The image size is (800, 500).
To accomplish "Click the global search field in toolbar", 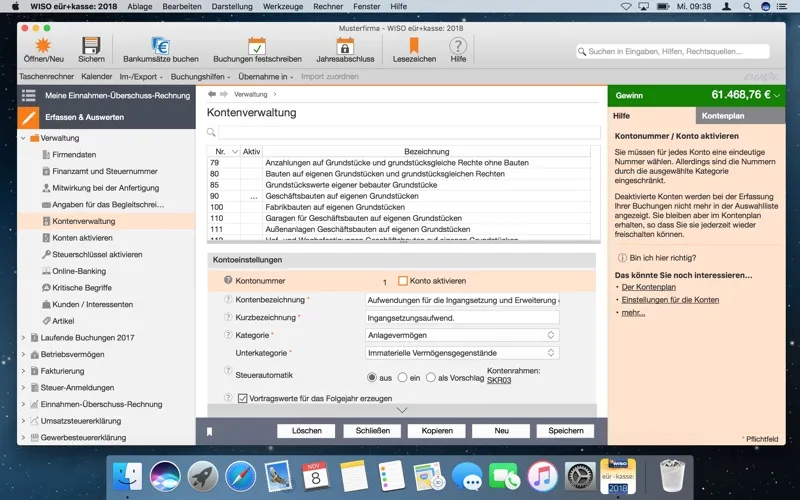I will 672,51.
